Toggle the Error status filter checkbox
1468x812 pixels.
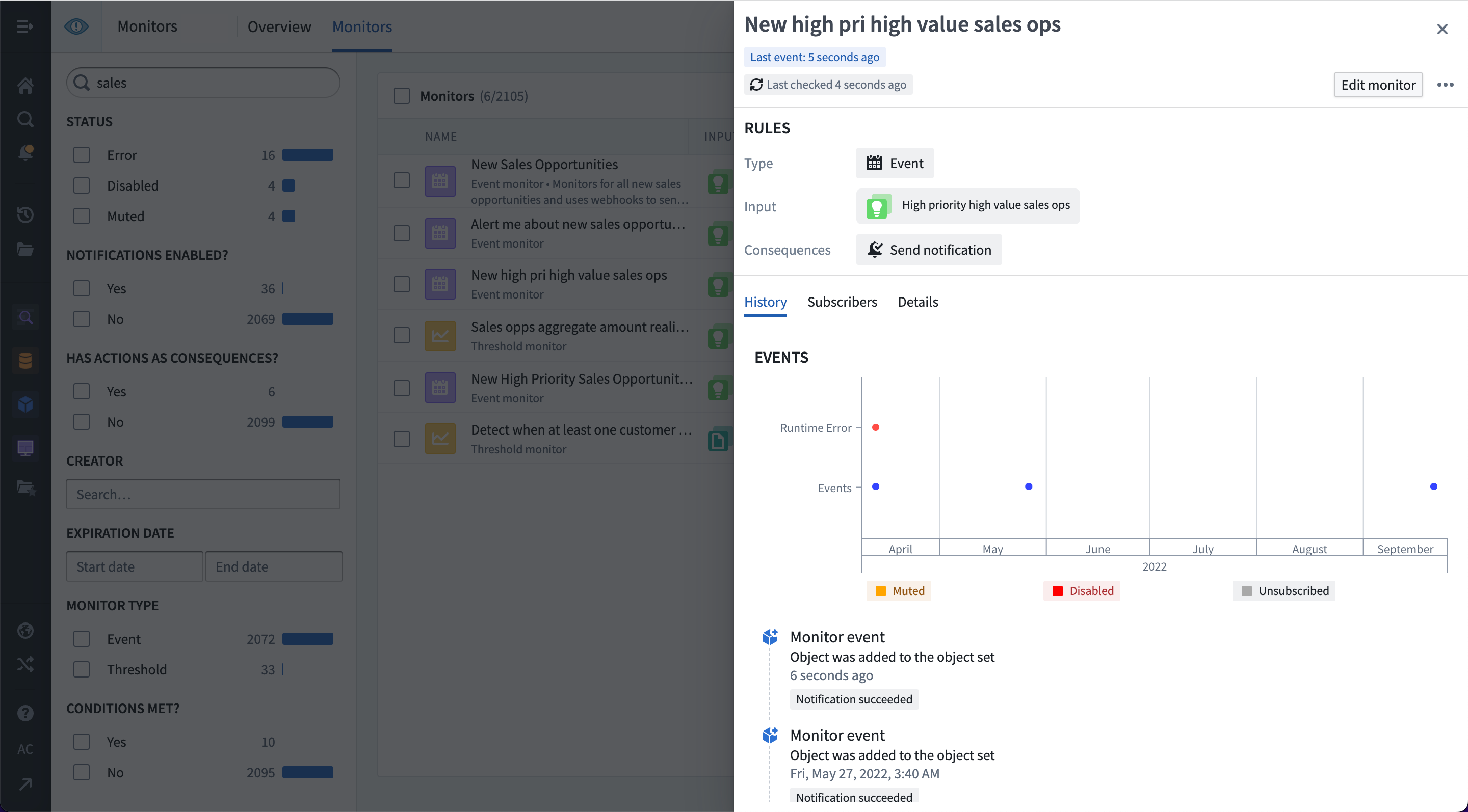pos(82,154)
